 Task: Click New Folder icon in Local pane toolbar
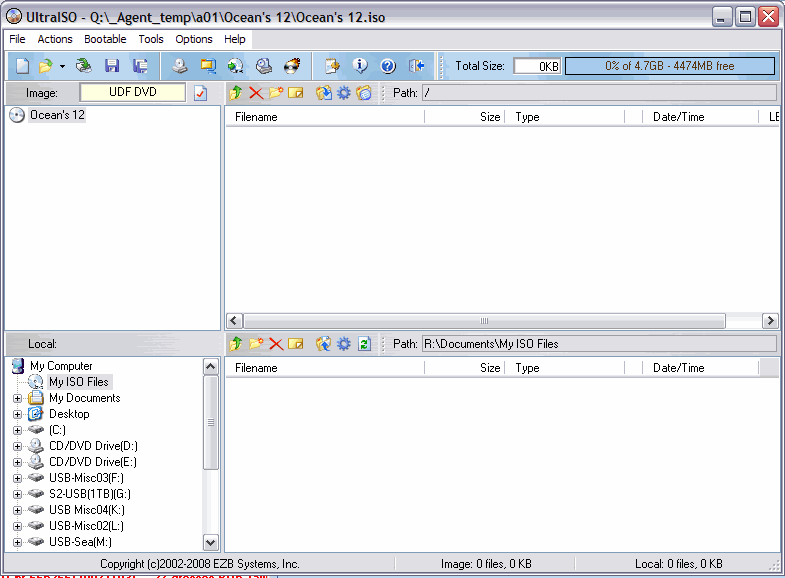[x=256, y=344]
